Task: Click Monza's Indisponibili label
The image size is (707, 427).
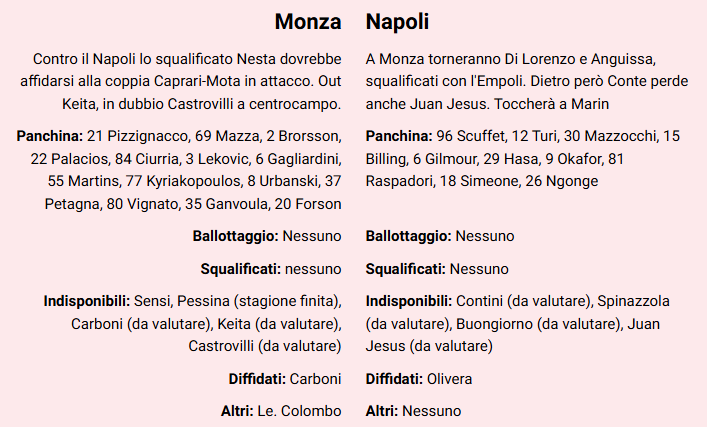Action: [87, 301]
